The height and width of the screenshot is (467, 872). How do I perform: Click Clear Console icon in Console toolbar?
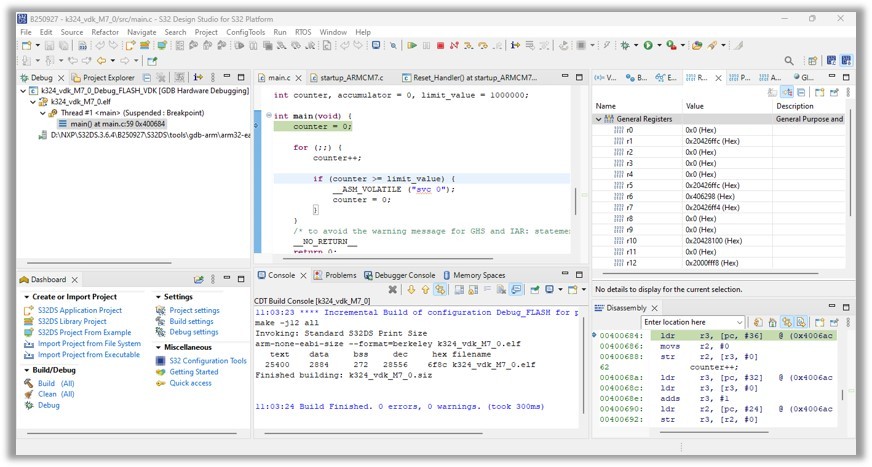coord(501,290)
